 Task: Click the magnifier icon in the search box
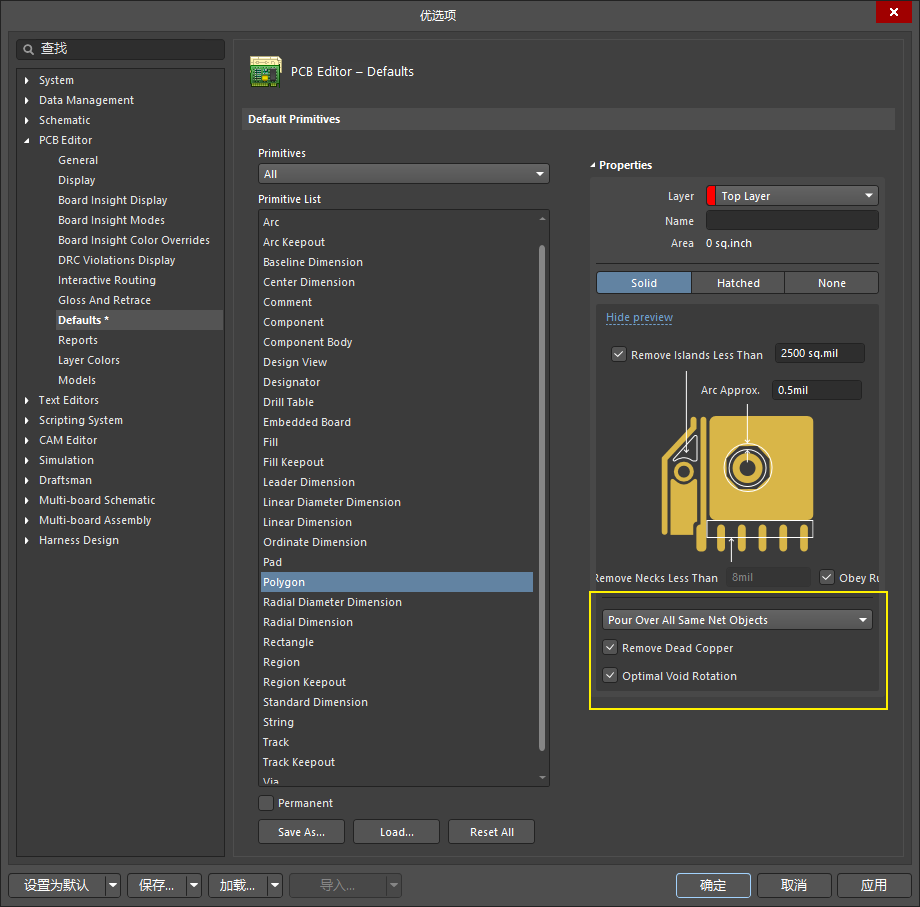(x=28, y=49)
